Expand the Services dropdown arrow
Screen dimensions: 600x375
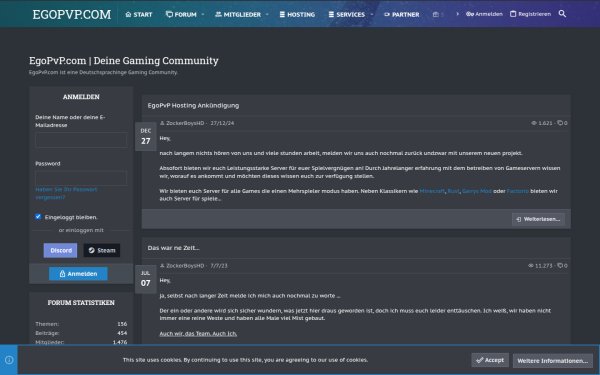pos(372,15)
